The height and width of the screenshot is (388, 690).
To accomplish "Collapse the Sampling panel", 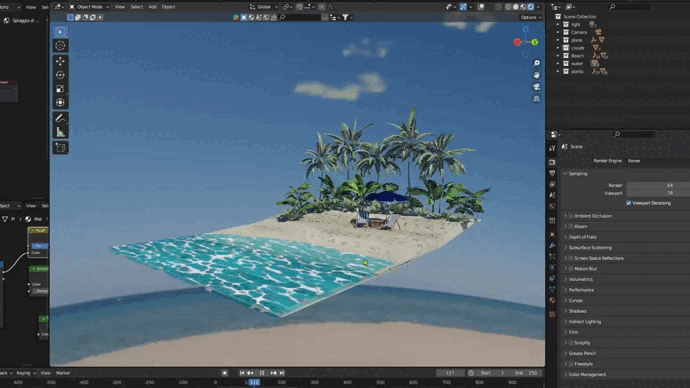I will (577, 174).
